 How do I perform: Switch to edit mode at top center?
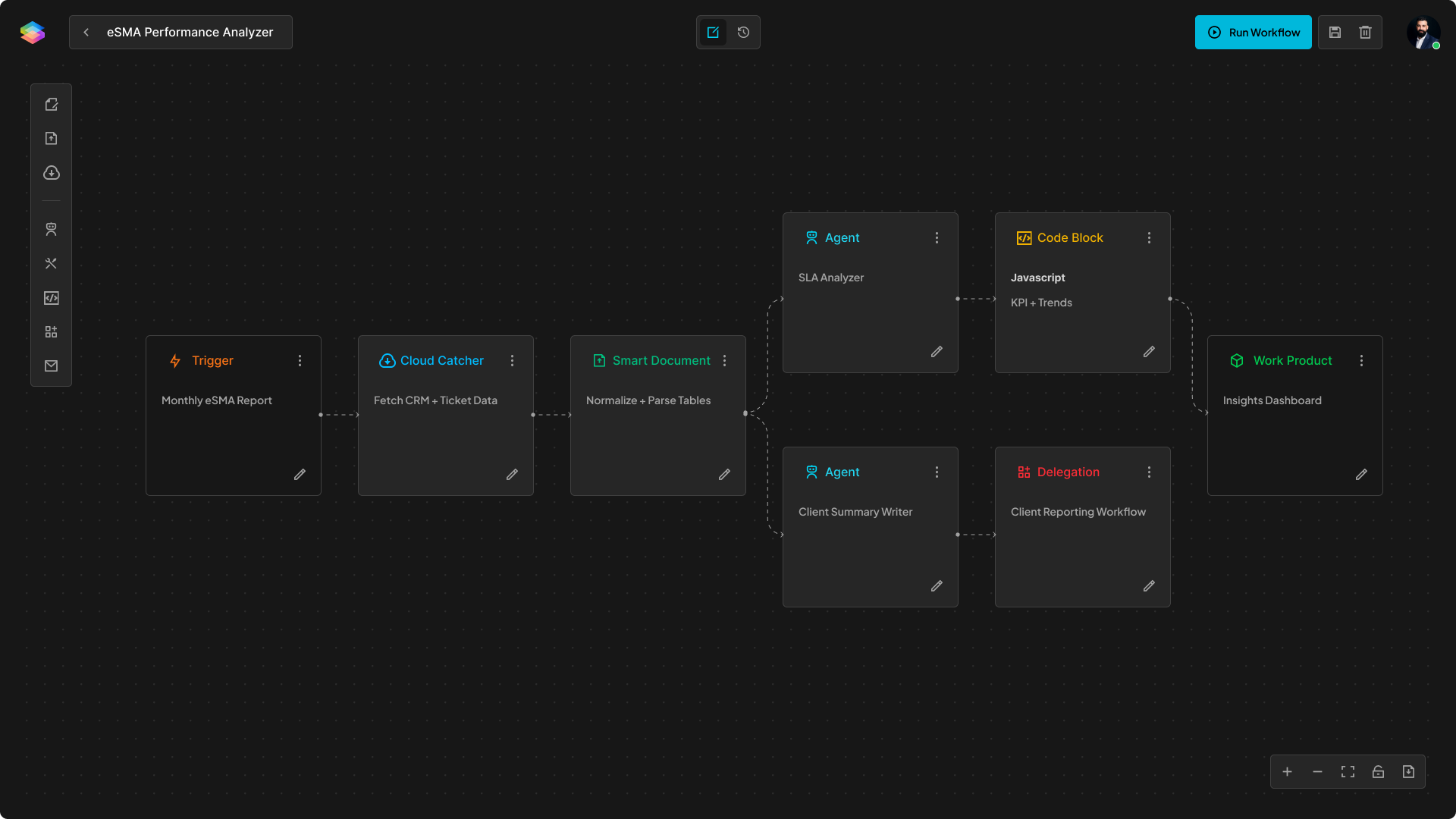[x=713, y=33]
